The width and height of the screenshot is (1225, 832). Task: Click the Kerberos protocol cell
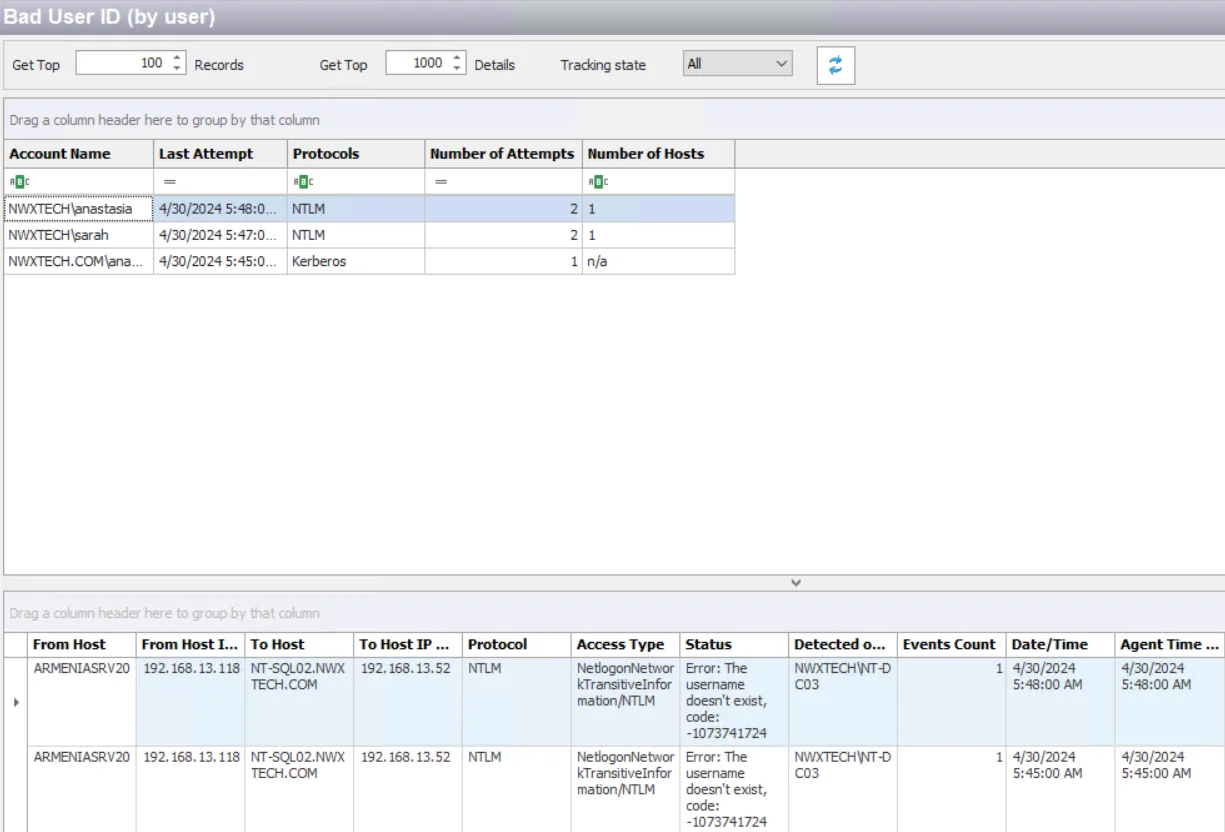[x=356, y=261]
